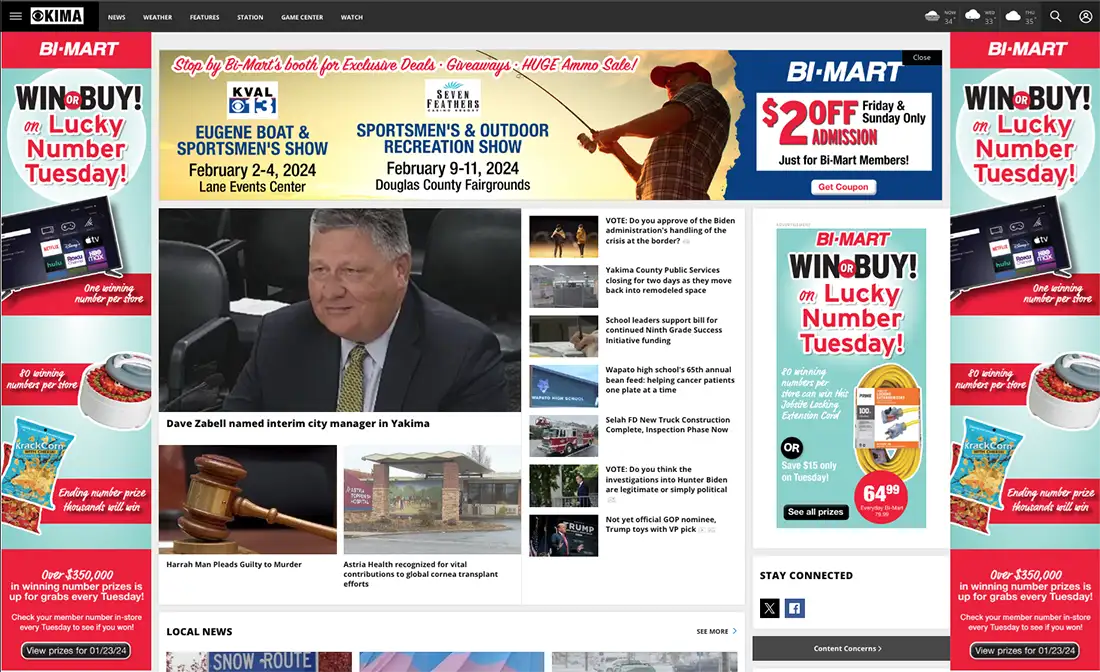Screen dimensions: 1100x672
Task: Open the Selah FD New Truck article
Action: (667, 424)
